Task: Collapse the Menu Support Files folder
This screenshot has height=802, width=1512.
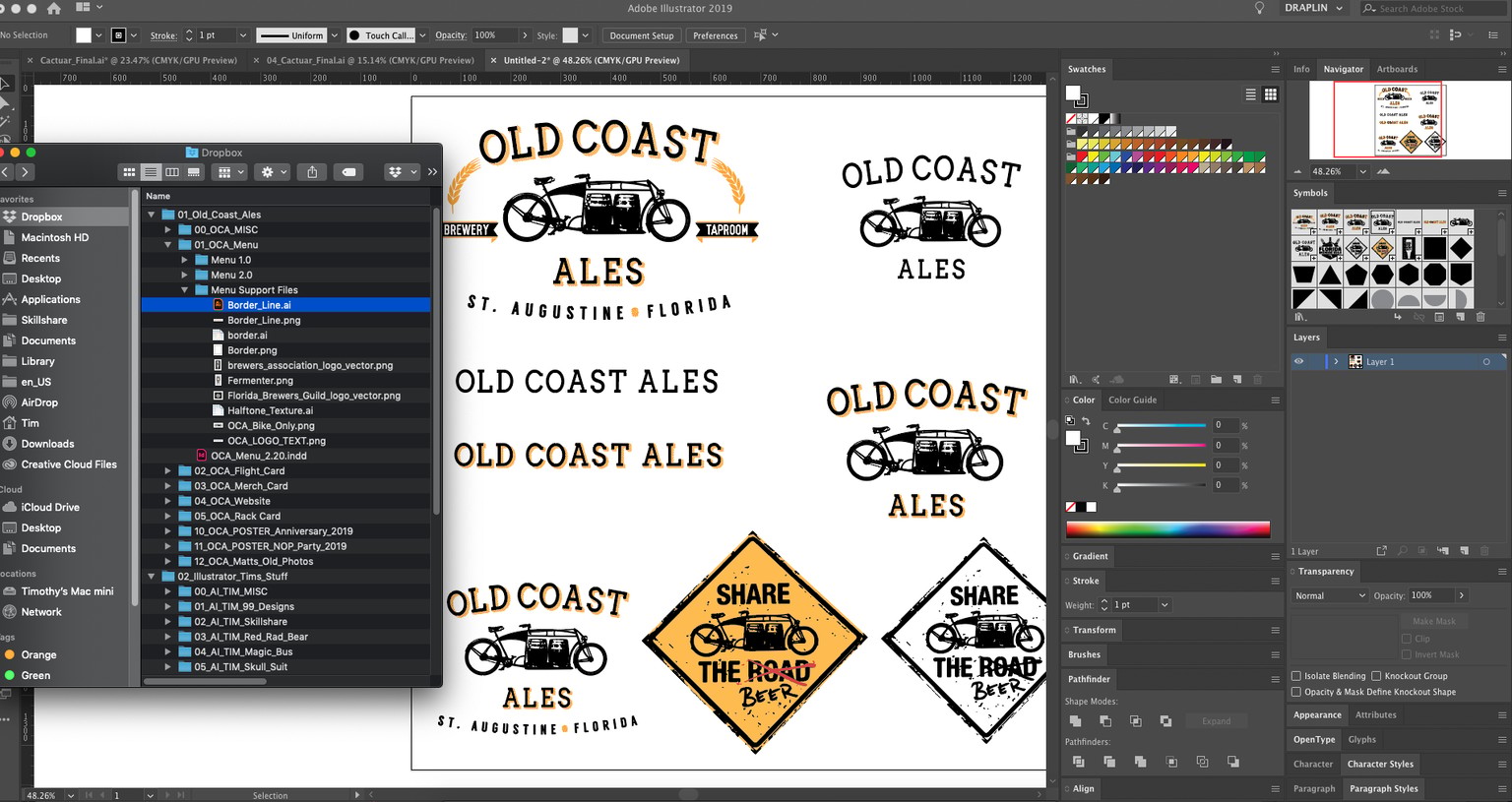Action: (x=184, y=290)
